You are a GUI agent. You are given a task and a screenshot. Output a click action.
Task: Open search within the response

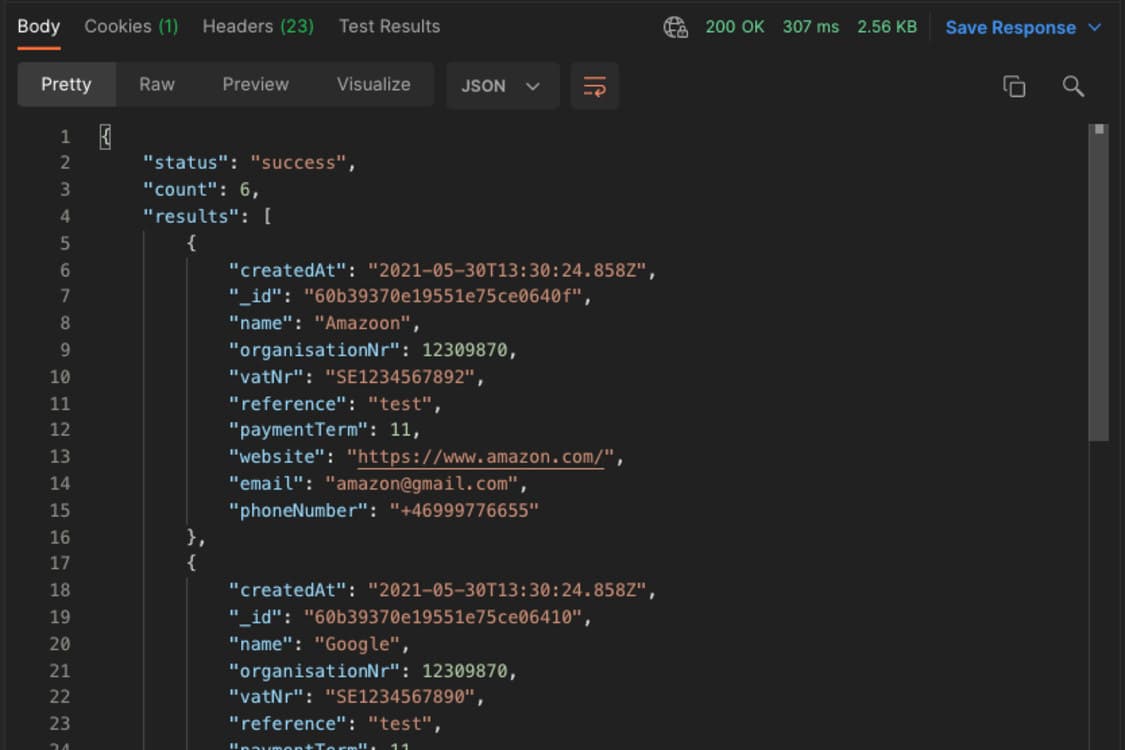(x=1073, y=87)
